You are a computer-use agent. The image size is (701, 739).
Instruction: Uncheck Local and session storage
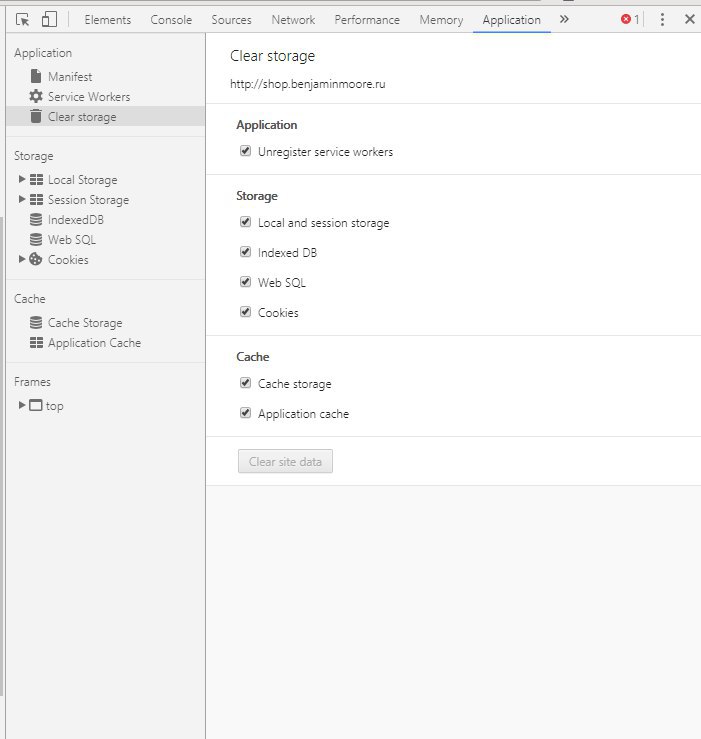[246, 222]
